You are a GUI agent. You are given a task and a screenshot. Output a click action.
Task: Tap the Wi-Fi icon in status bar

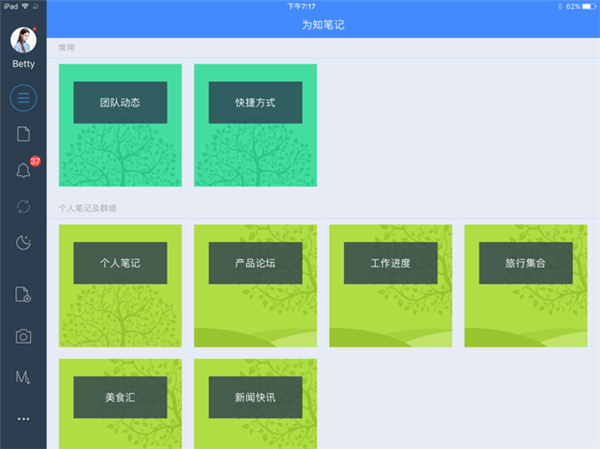coord(25,6)
